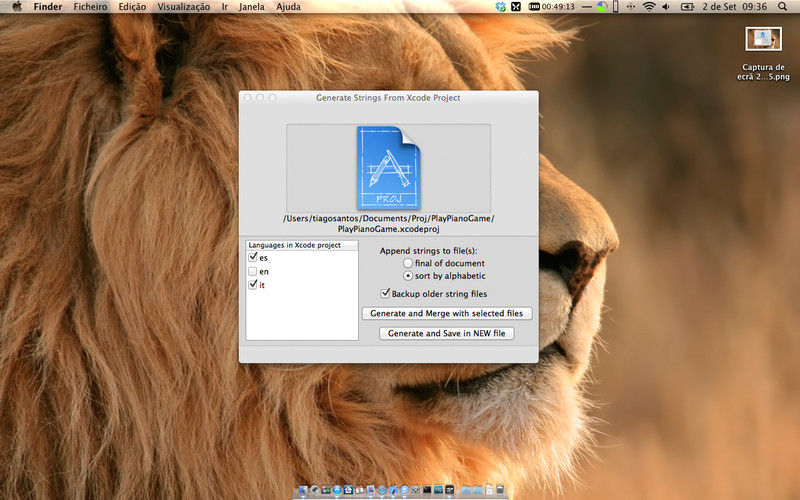The image size is (800, 500).
Task: Click the battery timer showing 00:49:13
Action: pos(552,7)
